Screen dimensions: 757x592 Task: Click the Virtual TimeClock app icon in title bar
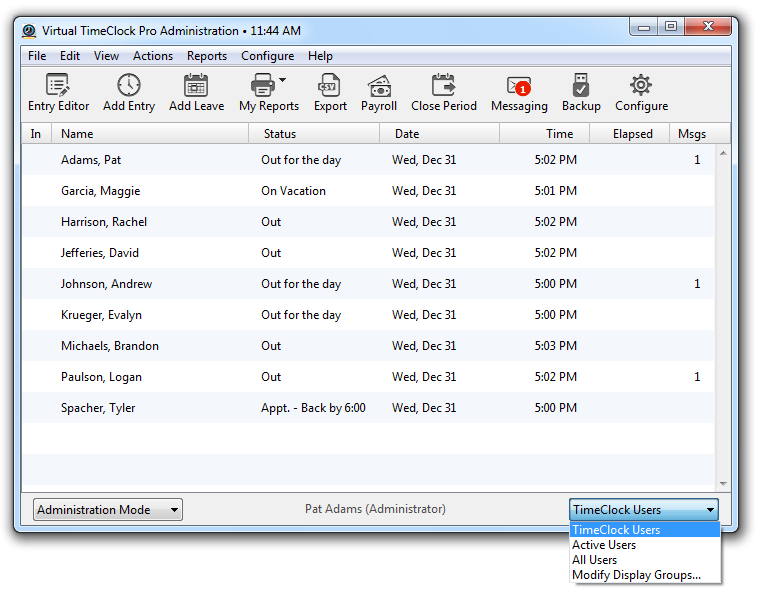(x=29, y=31)
